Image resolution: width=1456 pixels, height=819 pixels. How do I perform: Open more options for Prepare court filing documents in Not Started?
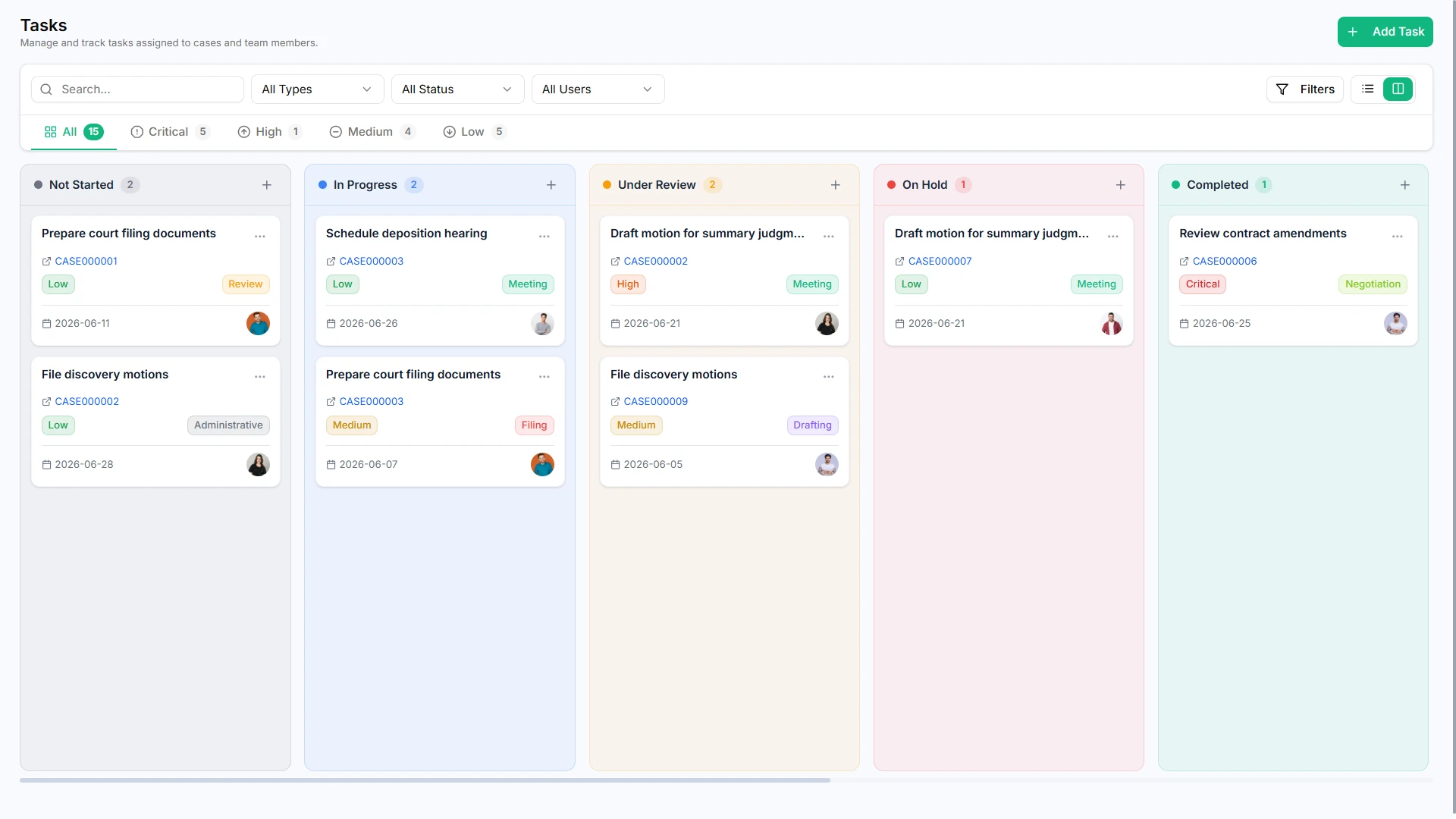pos(260,237)
